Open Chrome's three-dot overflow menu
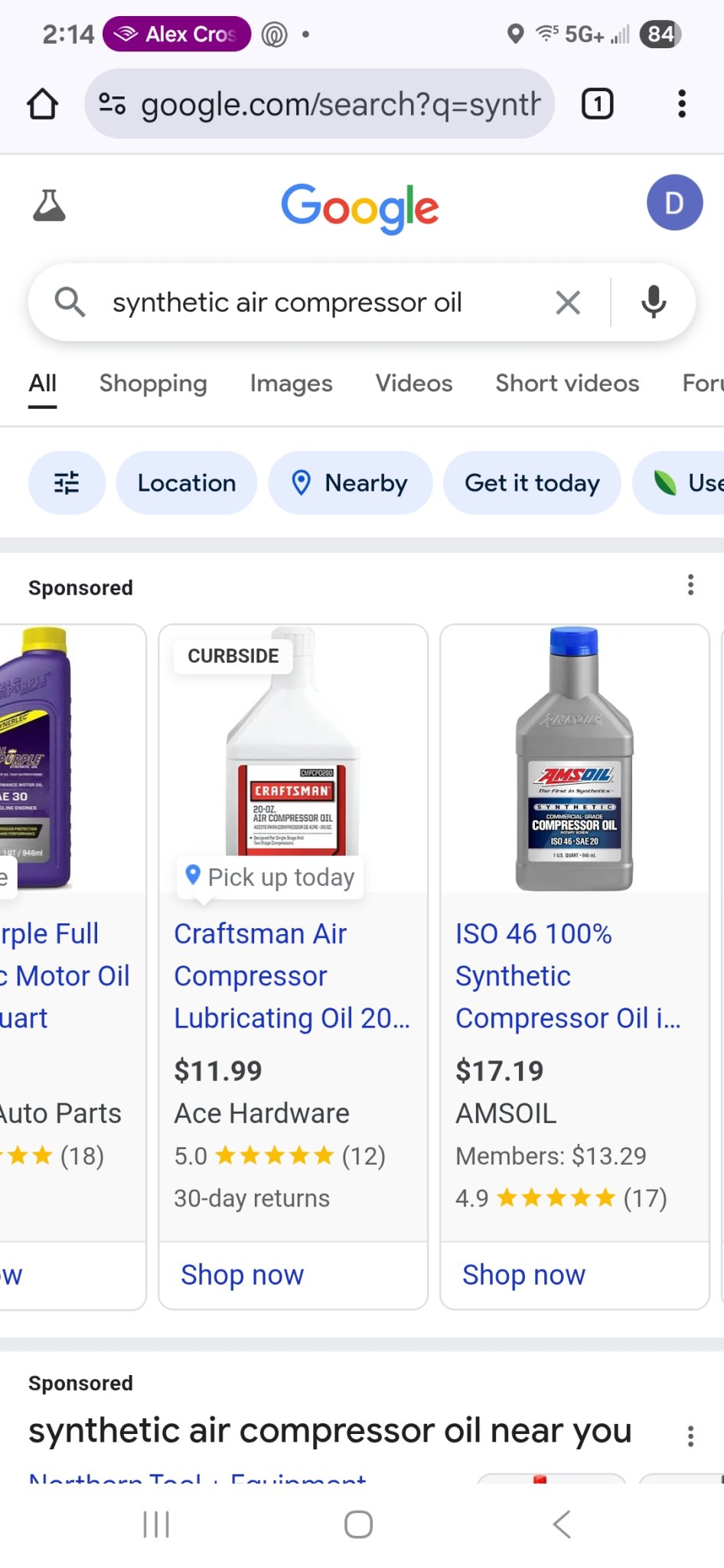724x1568 pixels. pos(681,104)
